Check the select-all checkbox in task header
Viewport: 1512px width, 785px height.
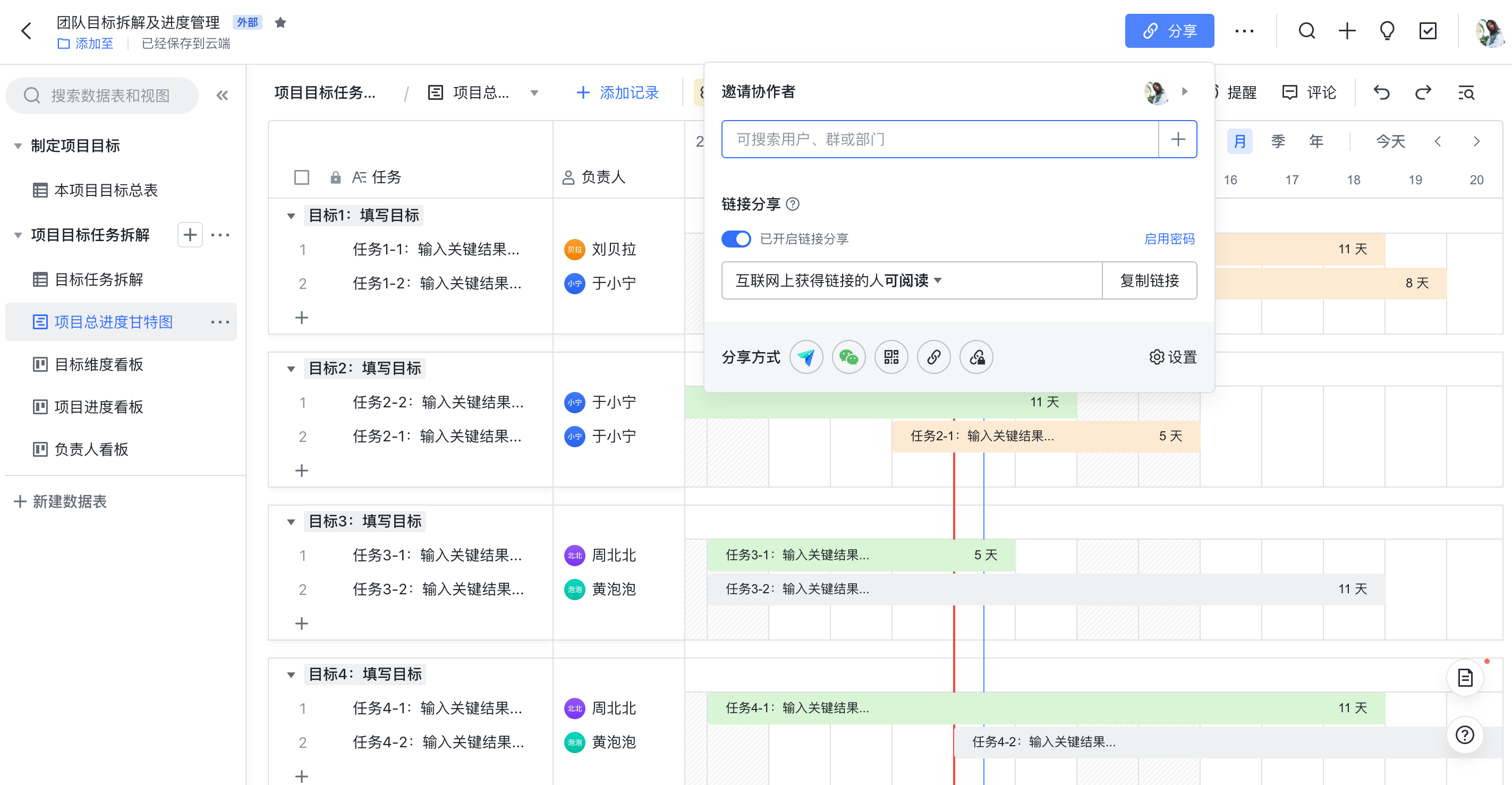(x=302, y=177)
